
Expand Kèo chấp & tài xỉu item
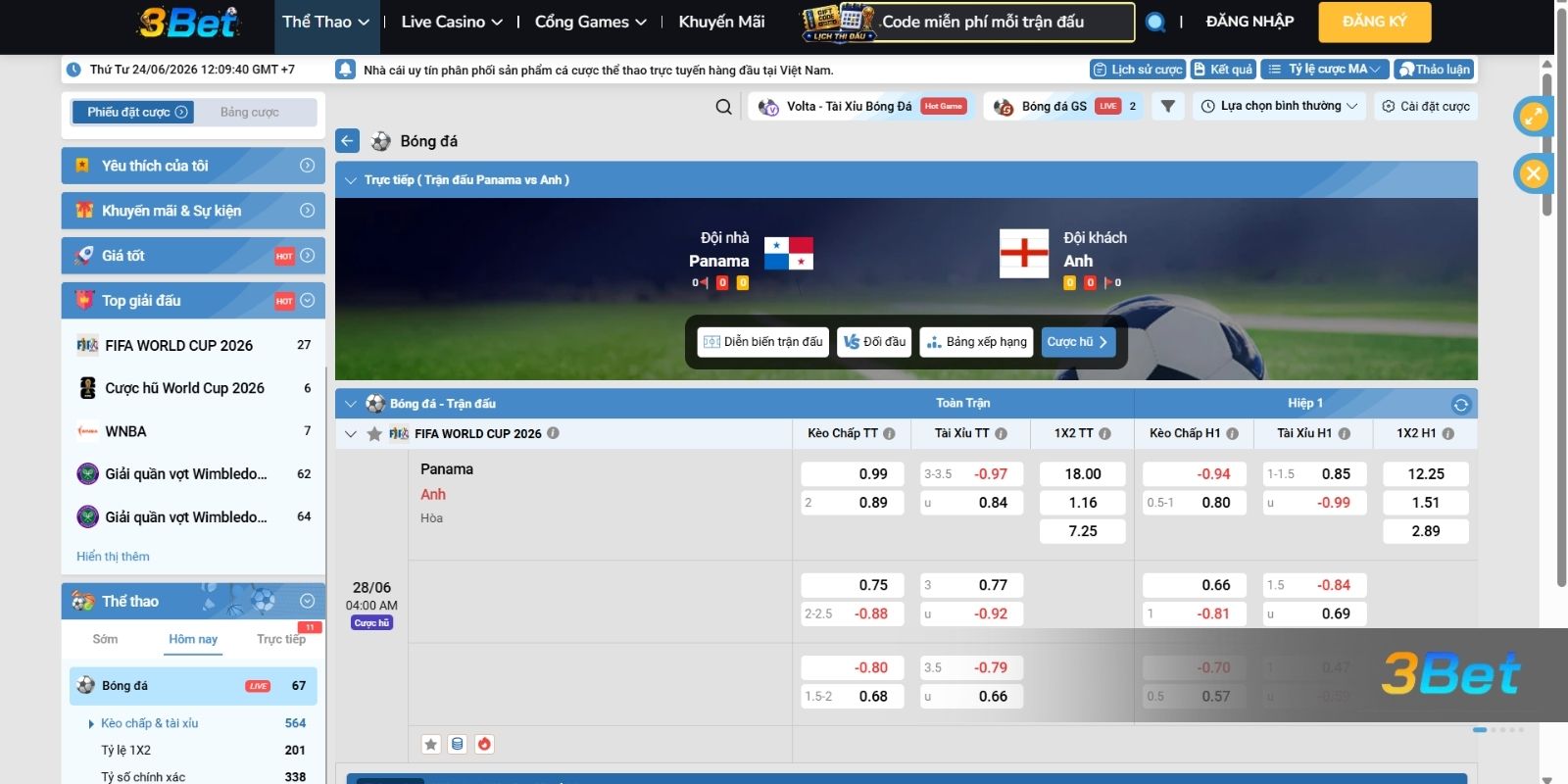[x=193, y=723]
